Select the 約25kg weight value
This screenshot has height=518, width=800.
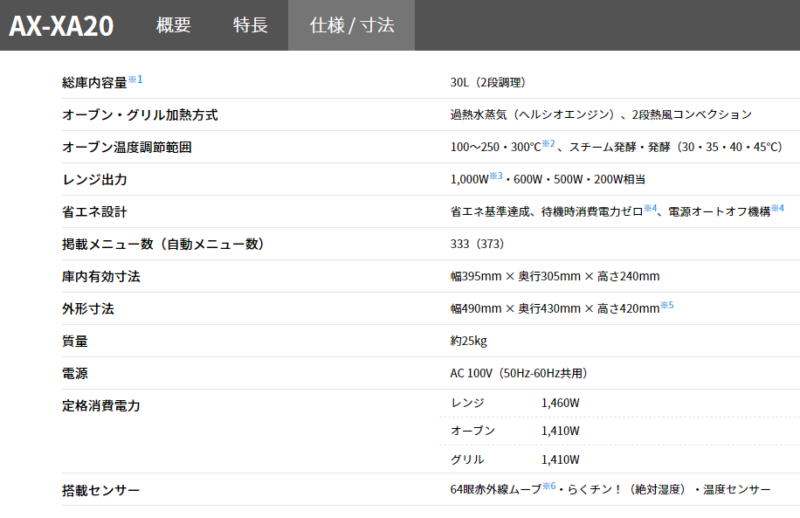pos(469,341)
